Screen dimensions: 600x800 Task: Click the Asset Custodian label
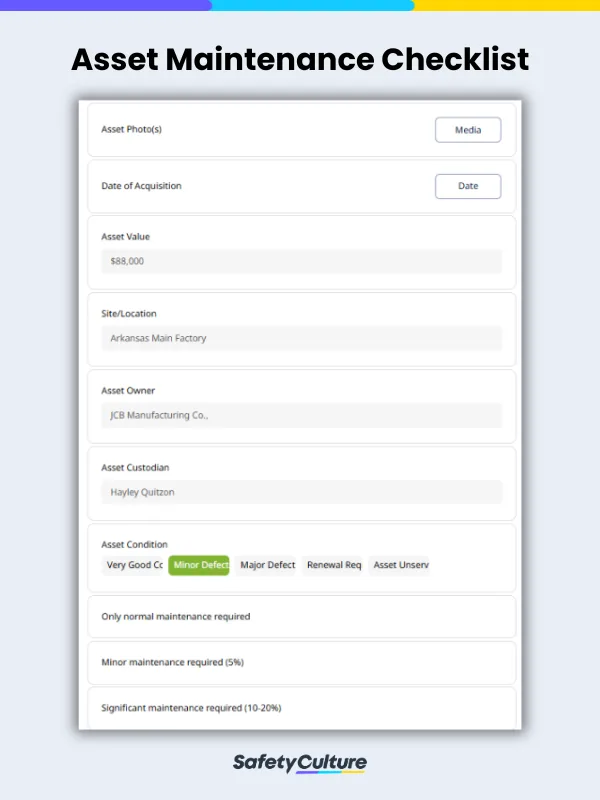tap(137, 468)
